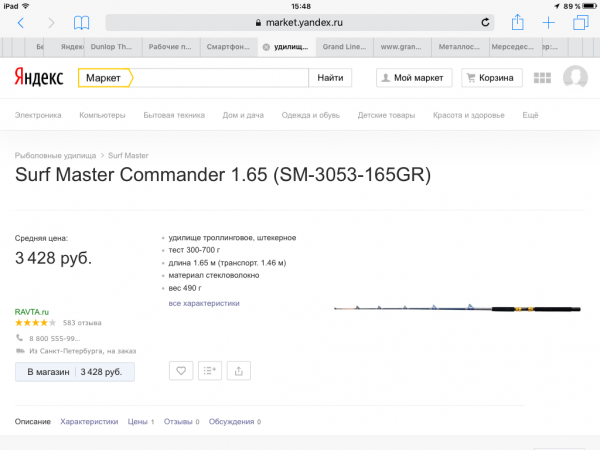Viewport: 600px width, 450px height.
Task: Open Мой маркет
Action: [414, 78]
